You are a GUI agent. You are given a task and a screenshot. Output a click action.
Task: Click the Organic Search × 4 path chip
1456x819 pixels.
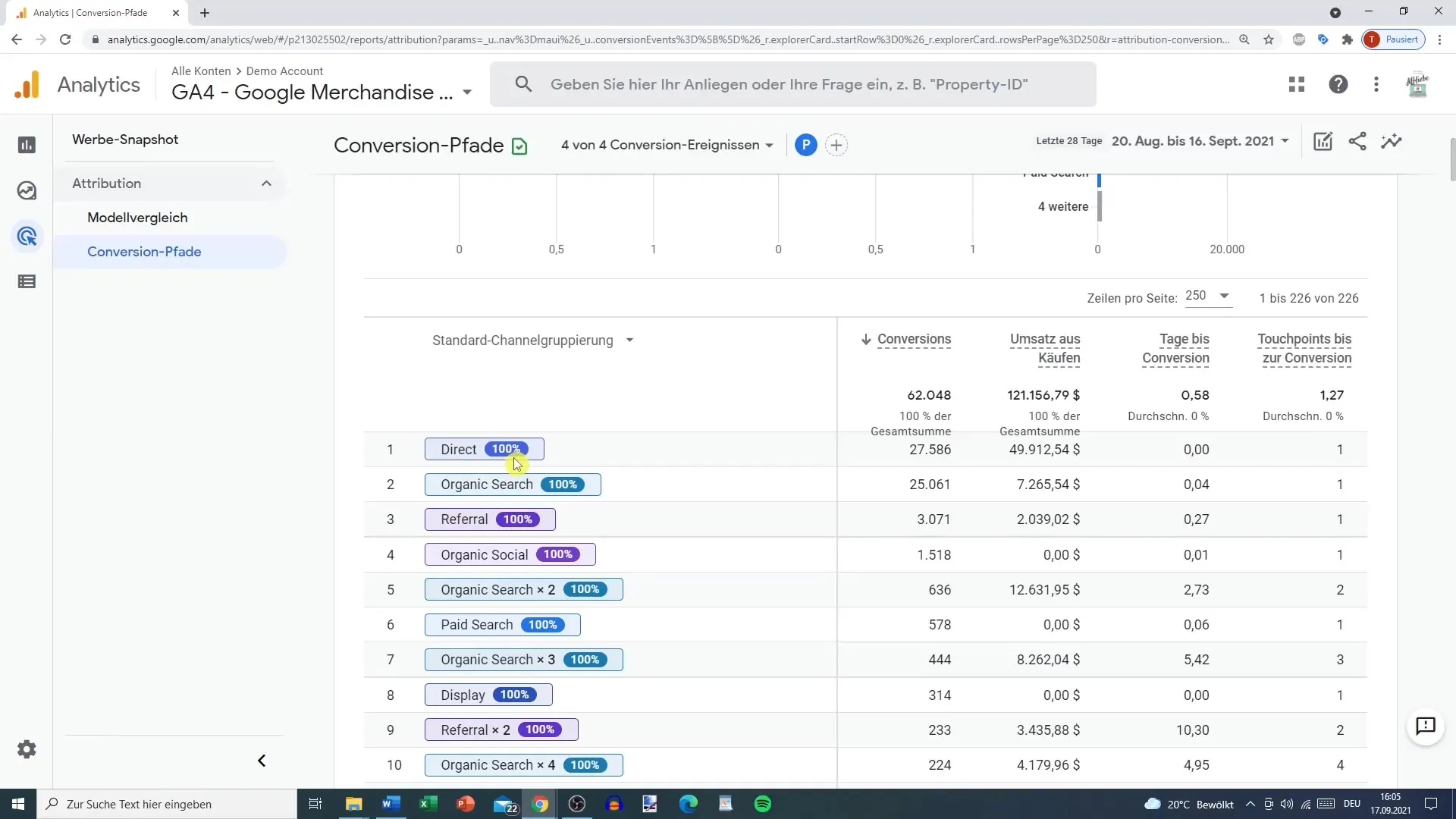[524, 765]
